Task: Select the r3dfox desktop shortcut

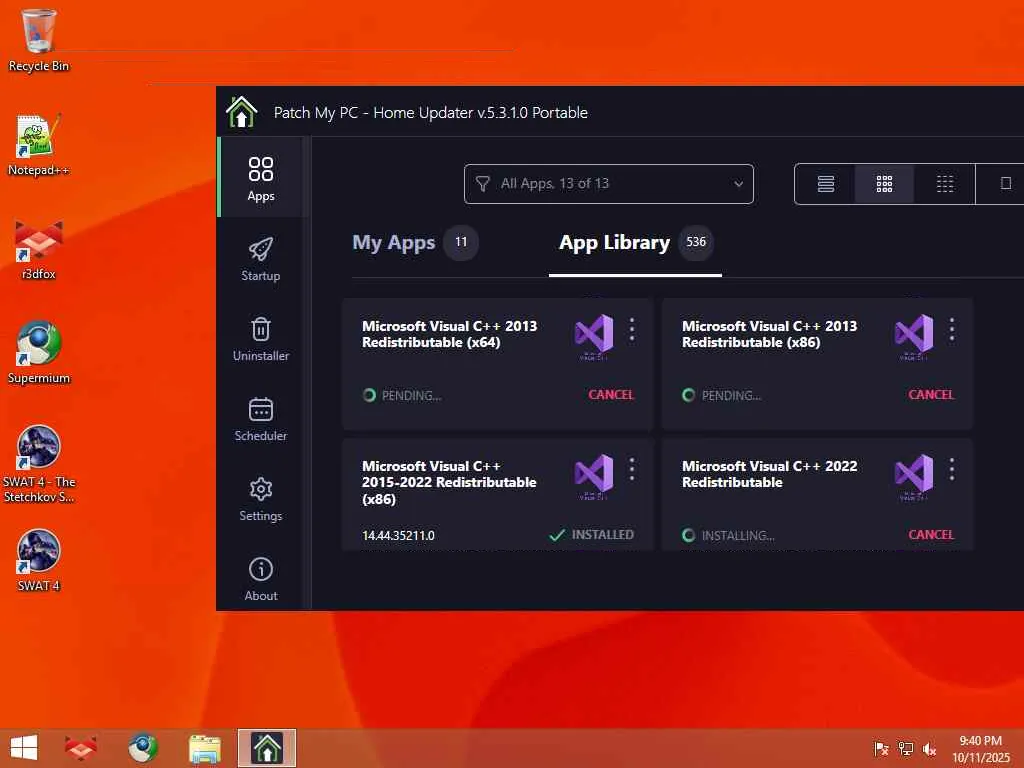Action: (x=39, y=249)
